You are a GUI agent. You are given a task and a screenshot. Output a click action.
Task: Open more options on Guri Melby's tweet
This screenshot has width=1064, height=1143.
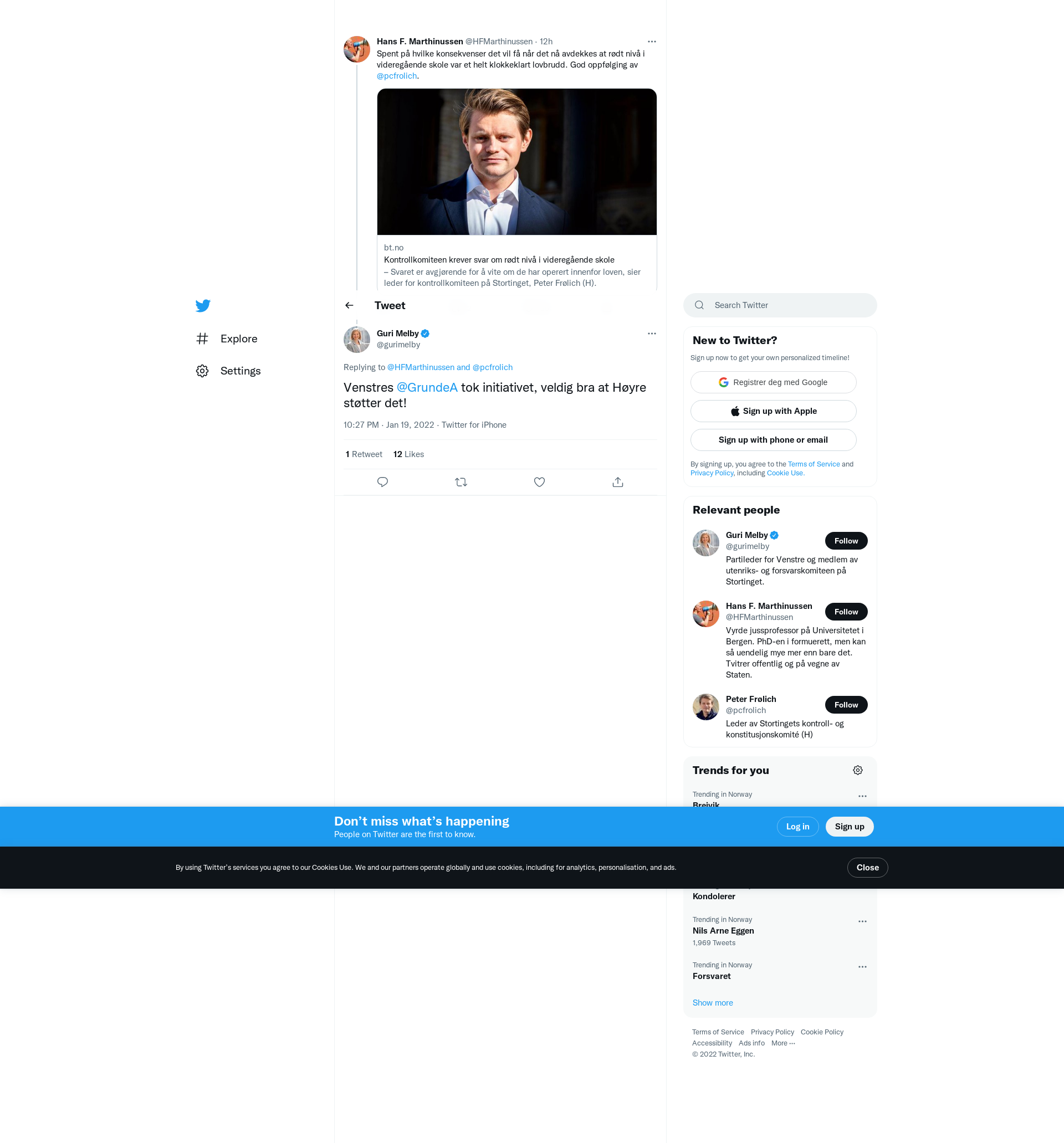pos(652,334)
